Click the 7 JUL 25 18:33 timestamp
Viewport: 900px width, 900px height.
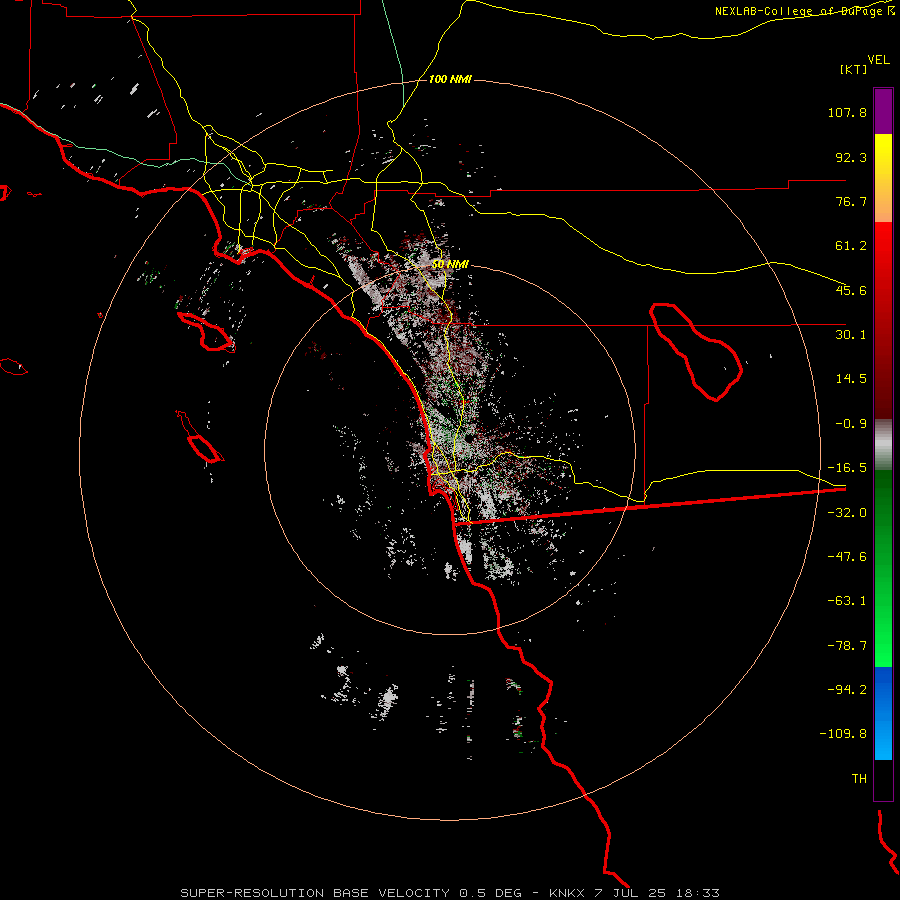tap(656, 893)
